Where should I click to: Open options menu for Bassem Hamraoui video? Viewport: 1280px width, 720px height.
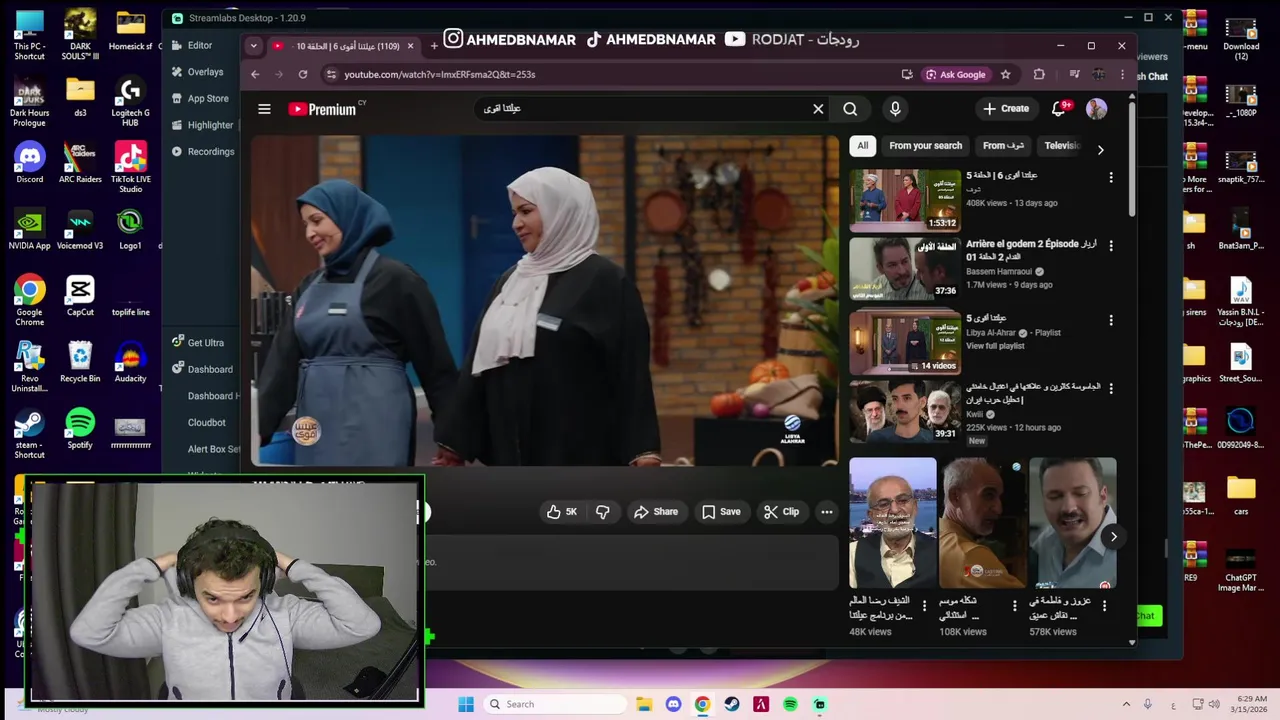pos(1110,245)
